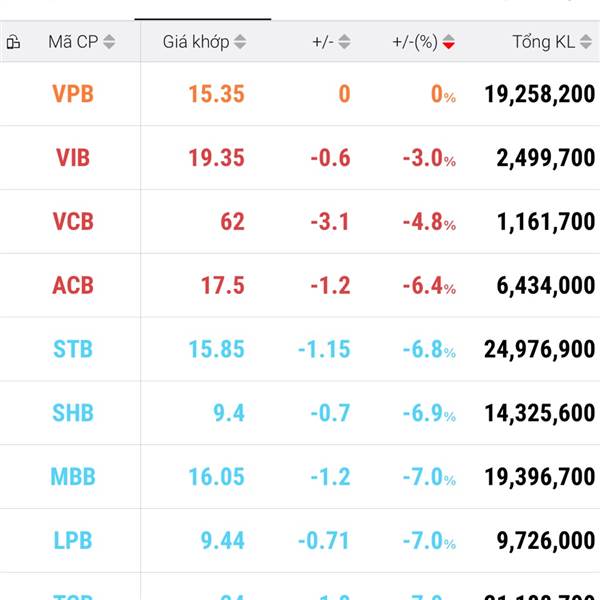The height and width of the screenshot is (600, 600).
Task: Select MBB volume 19,396,700
Action: [x=540, y=477]
